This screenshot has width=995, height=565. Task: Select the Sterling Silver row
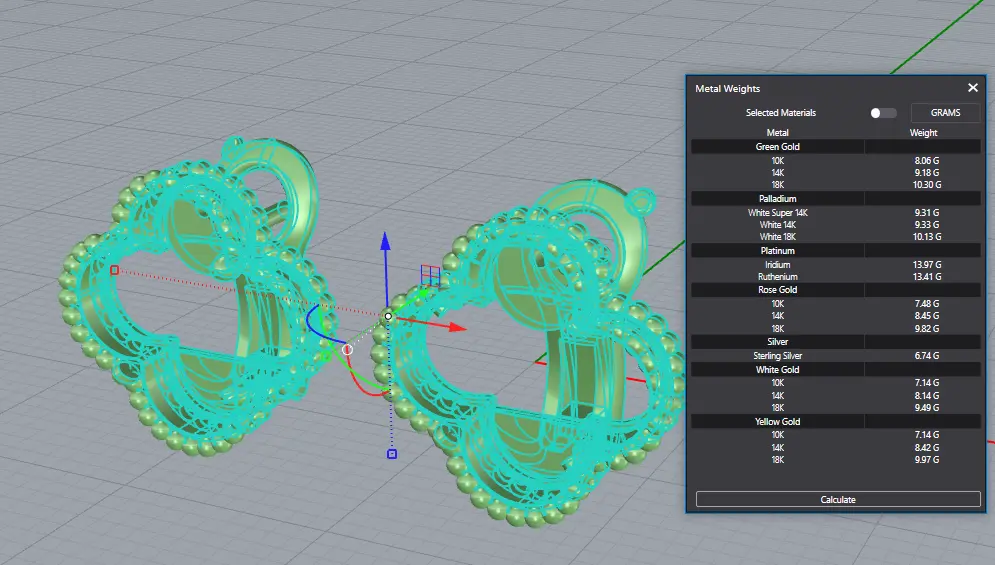[777, 356]
